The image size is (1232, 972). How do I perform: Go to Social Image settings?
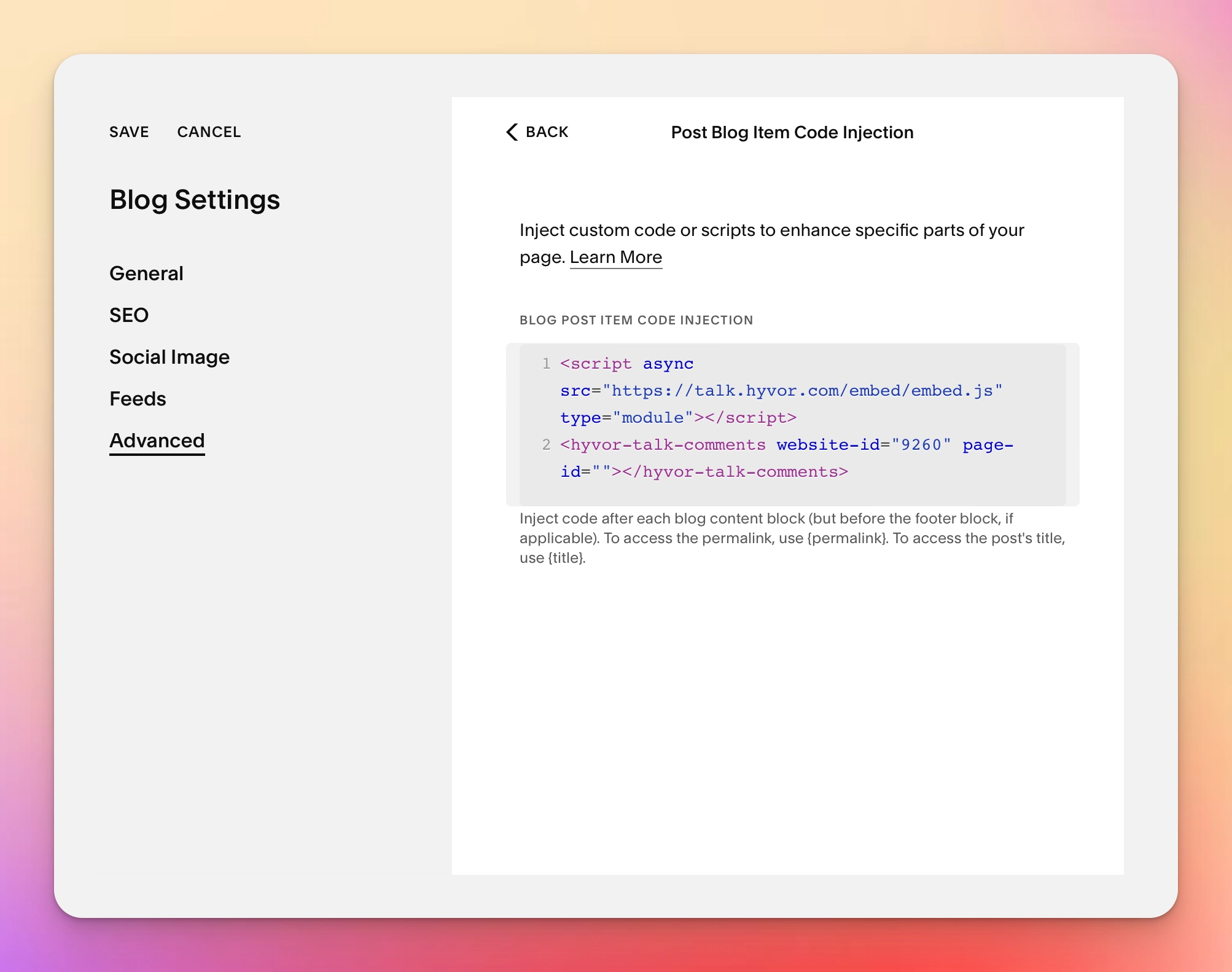point(170,357)
